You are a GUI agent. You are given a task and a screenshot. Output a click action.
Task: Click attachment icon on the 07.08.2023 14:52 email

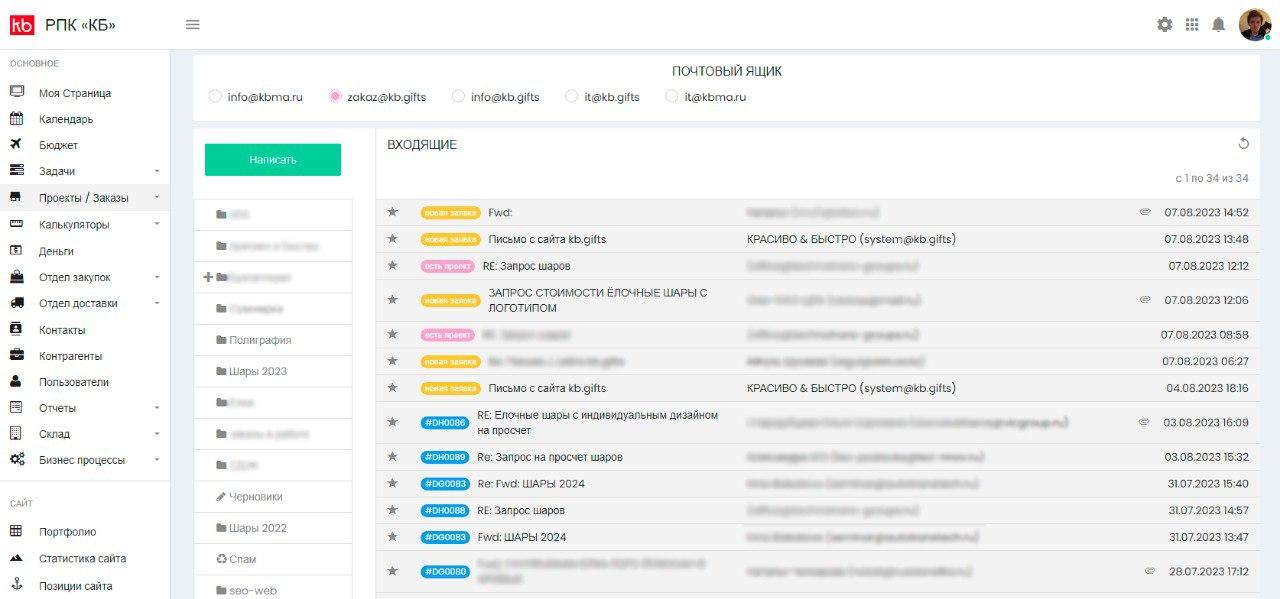(1145, 212)
